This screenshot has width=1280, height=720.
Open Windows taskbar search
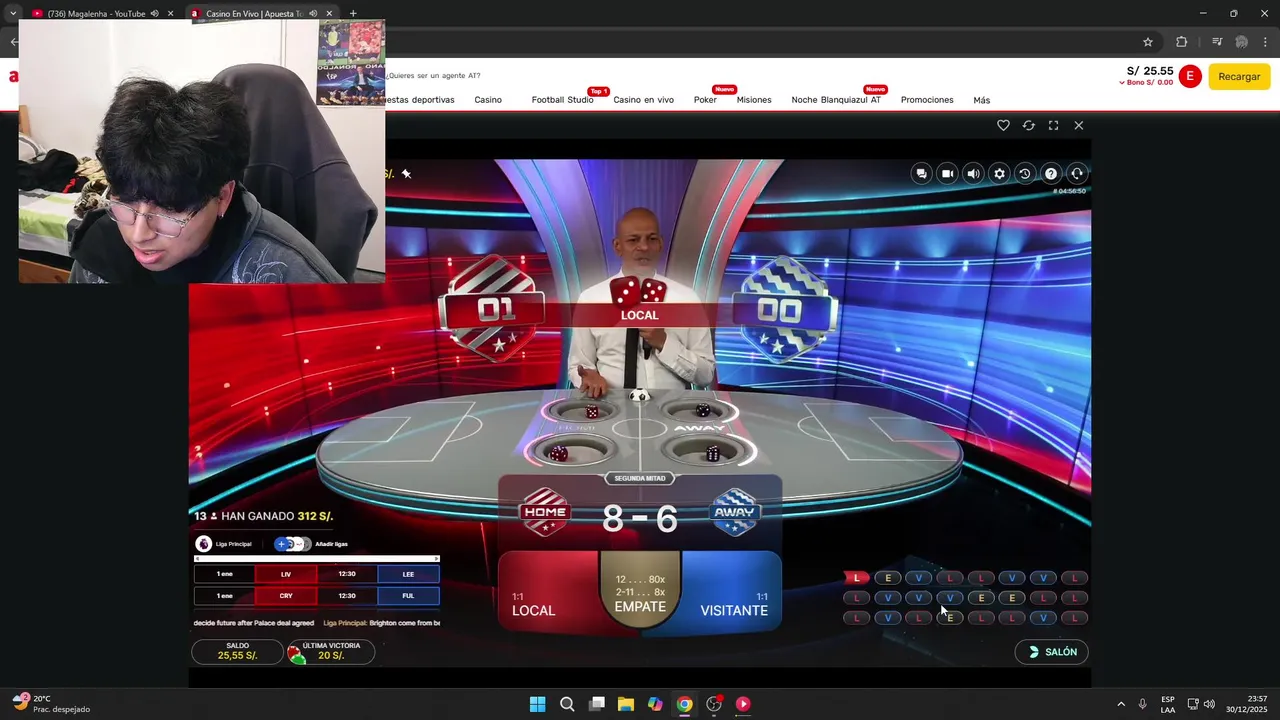point(567,704)
